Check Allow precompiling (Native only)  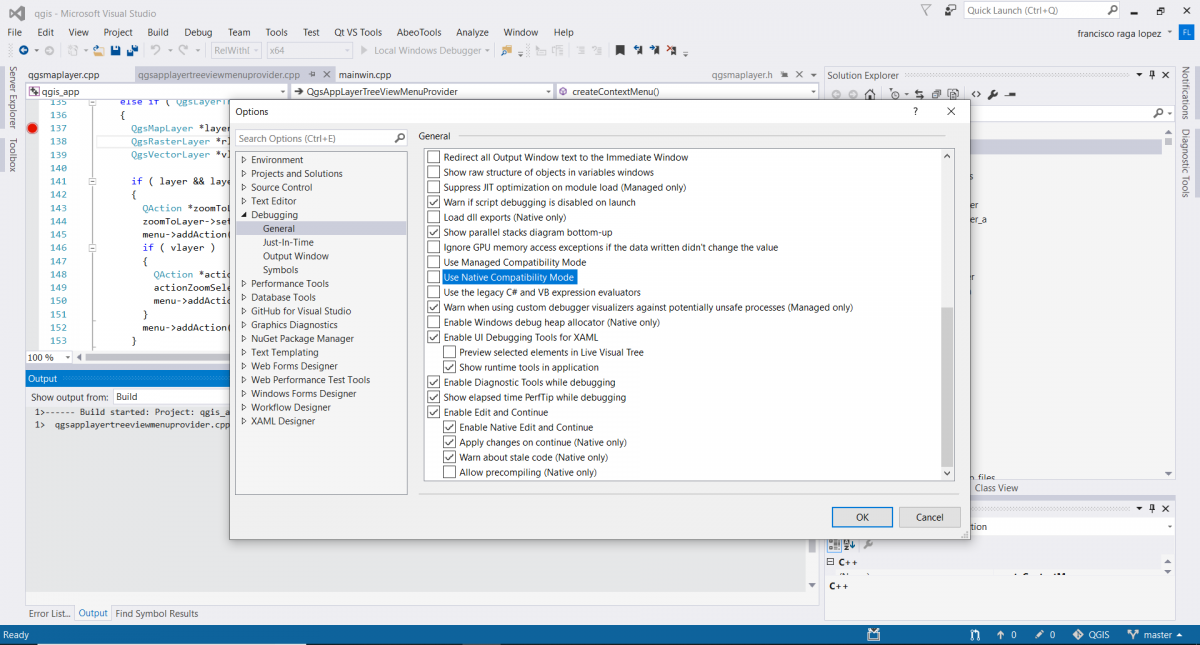450,472
